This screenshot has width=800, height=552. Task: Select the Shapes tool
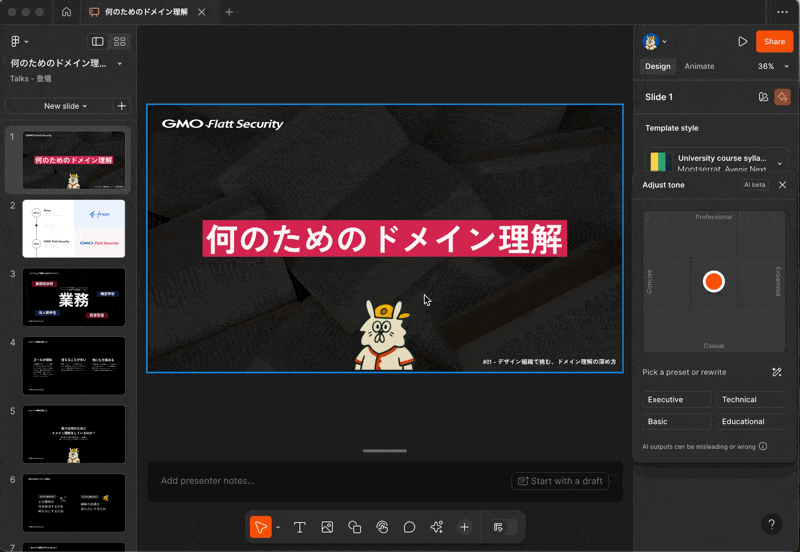pyautogui.click(x=355, y=527)
